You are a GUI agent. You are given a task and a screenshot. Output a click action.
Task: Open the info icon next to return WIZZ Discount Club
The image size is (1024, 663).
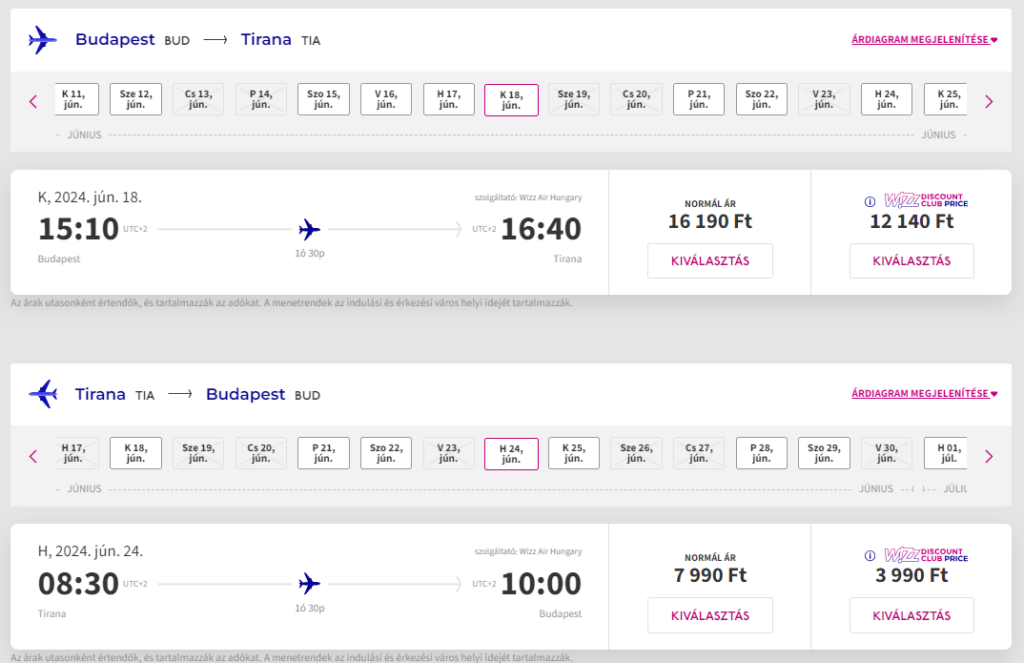coord(870,555)
